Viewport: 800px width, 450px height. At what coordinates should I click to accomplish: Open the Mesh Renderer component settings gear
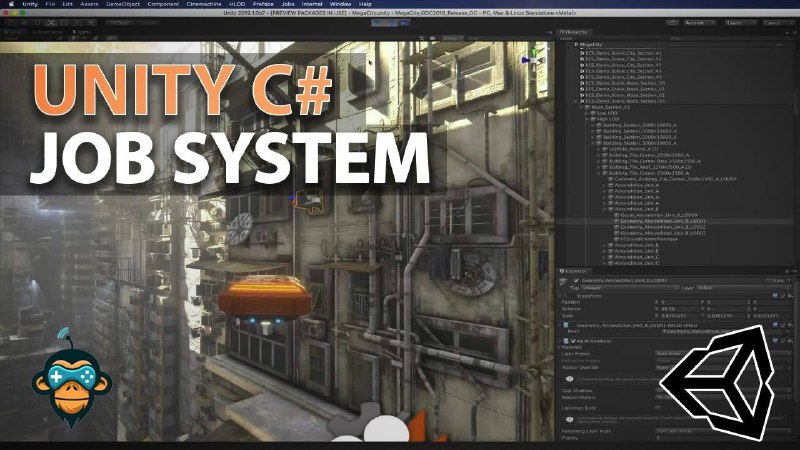(790, 341)
